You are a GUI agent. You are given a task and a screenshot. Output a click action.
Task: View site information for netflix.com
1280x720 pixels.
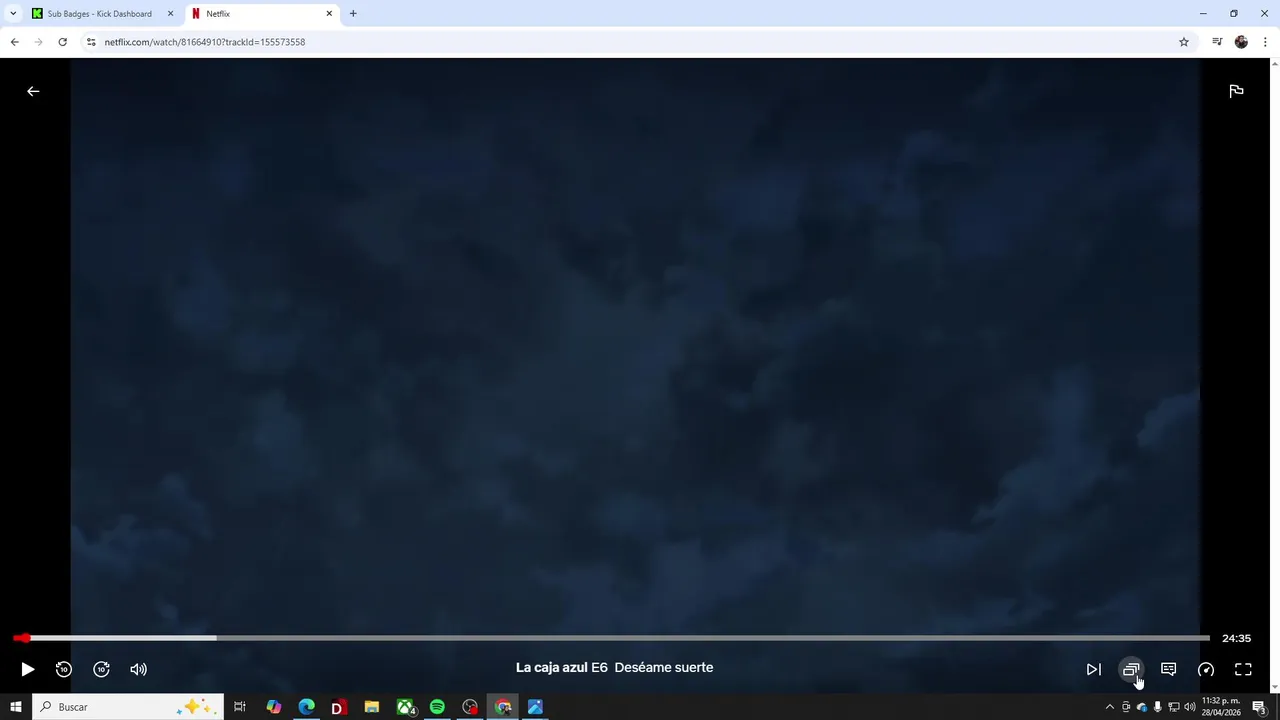coord(91,42)
